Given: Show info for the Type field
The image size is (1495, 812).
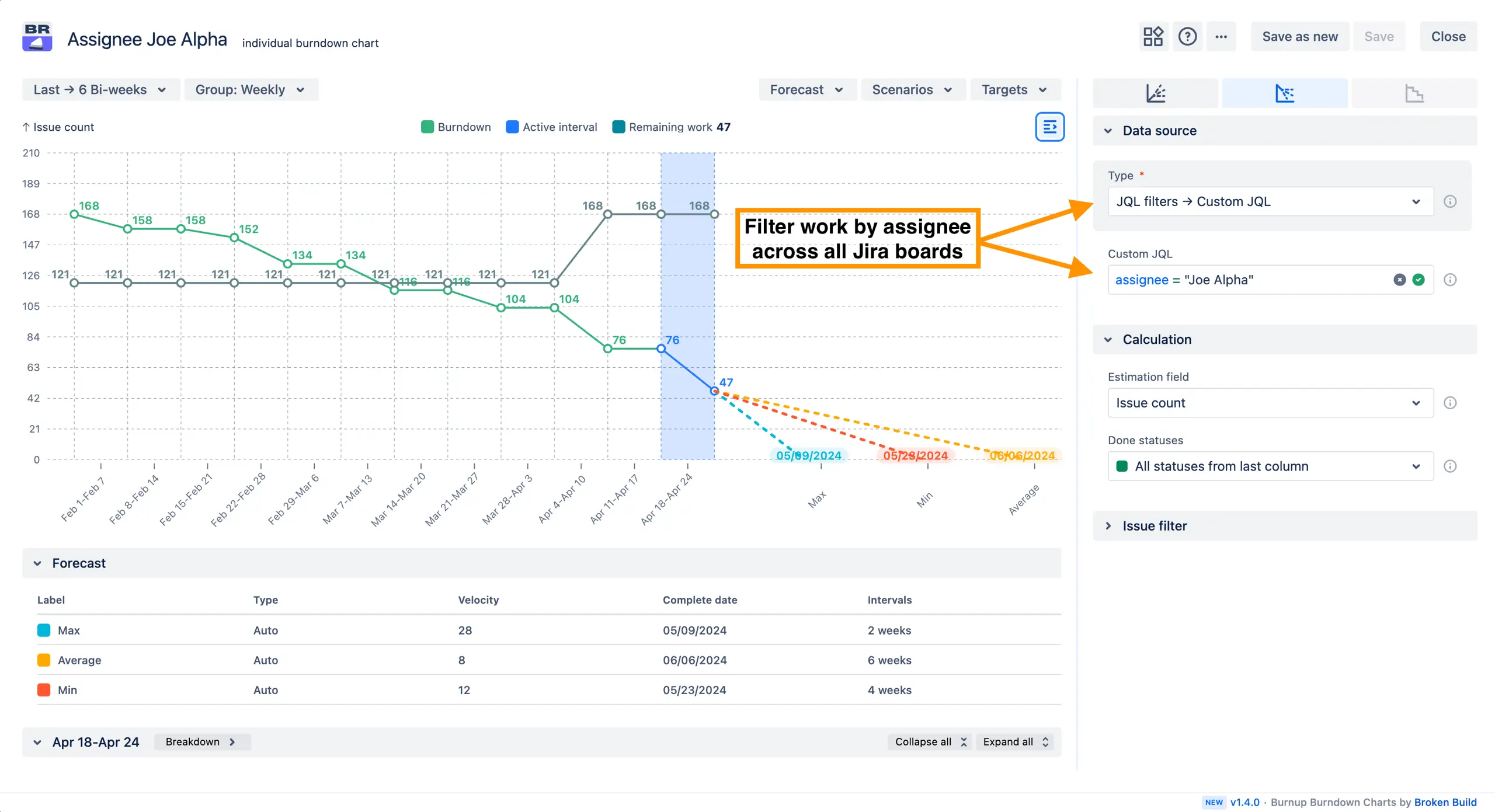Looking at the screenshot, I should (x=1450, y=201).
